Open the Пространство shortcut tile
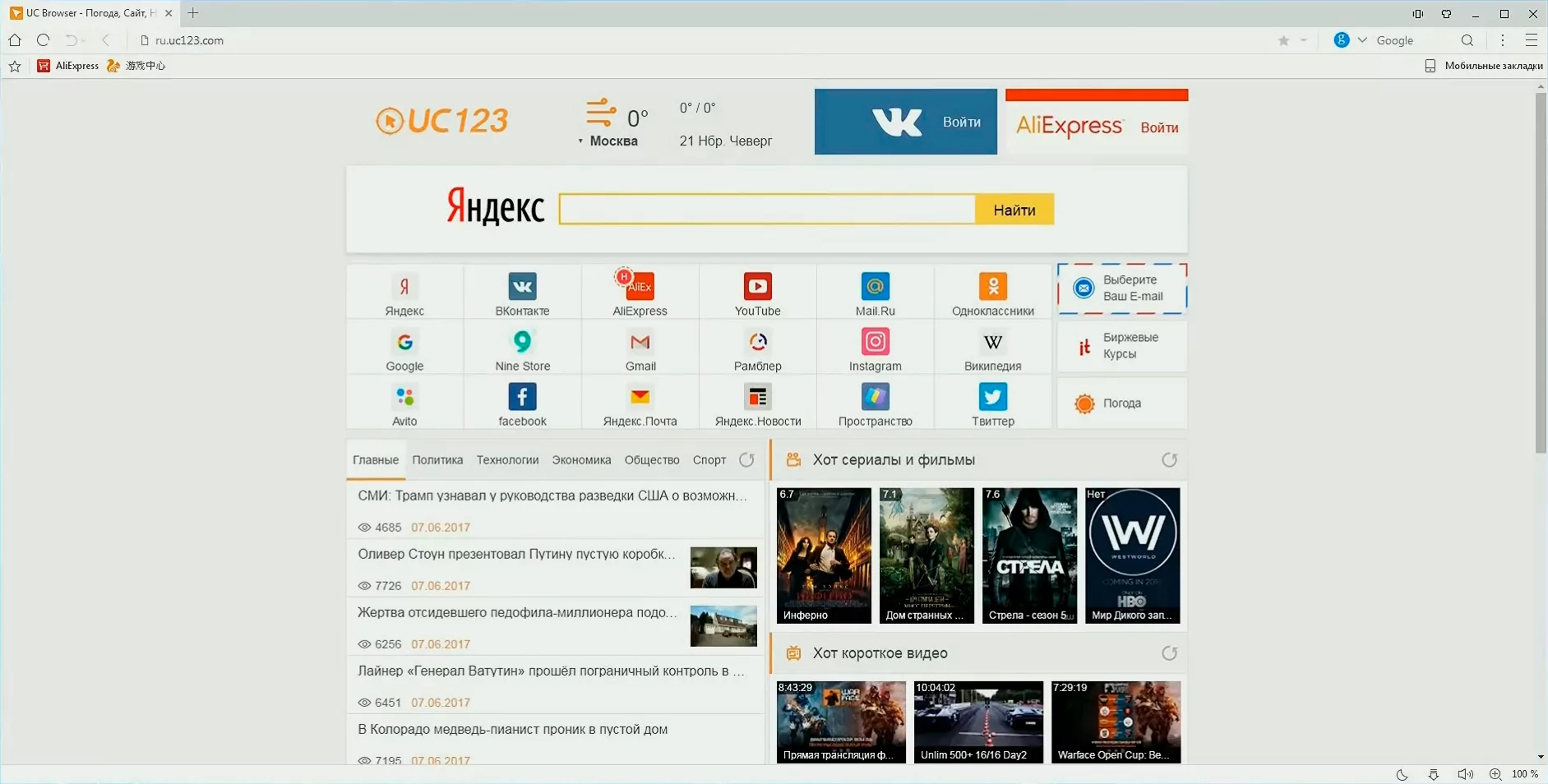The height and width of the screenshot is (784, 1548). pos(875,402)
